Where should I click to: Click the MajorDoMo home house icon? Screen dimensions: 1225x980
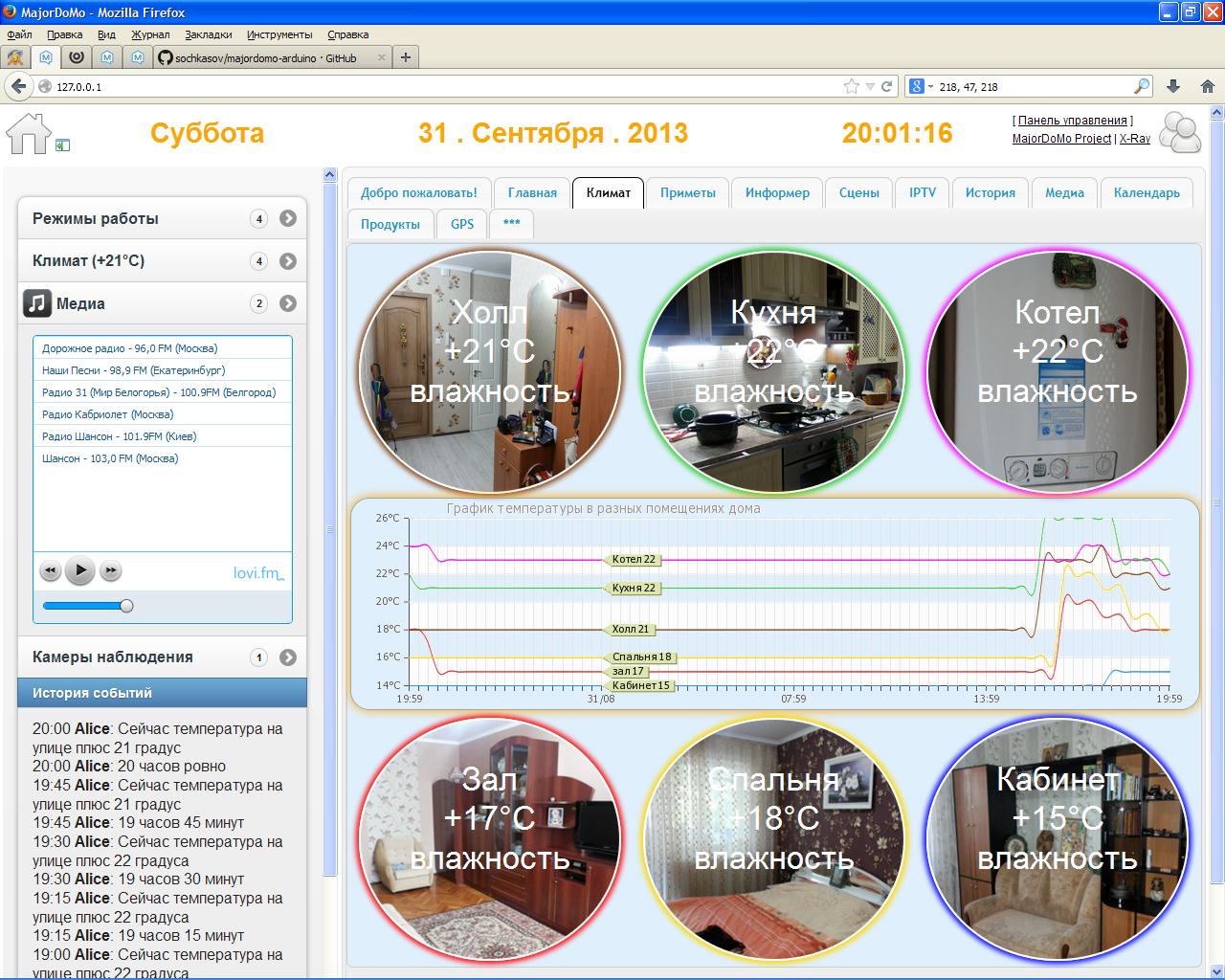click(28, 134)
